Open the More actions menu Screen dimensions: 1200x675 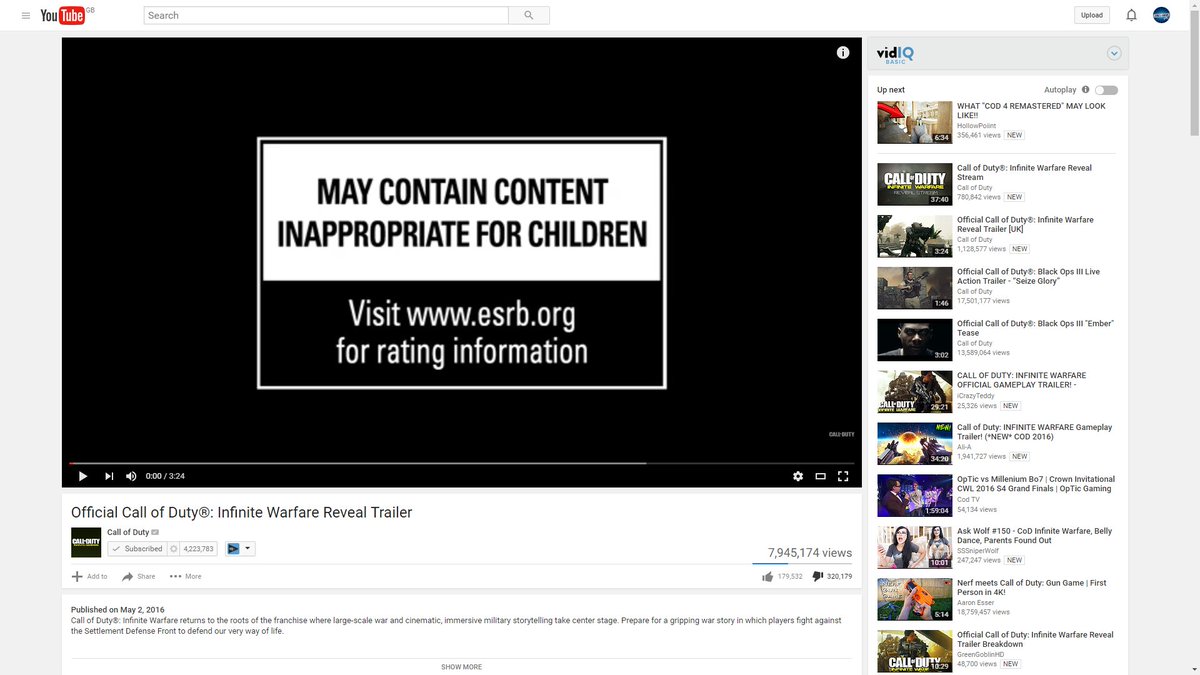pyautogui.click(x=185, y=576)
